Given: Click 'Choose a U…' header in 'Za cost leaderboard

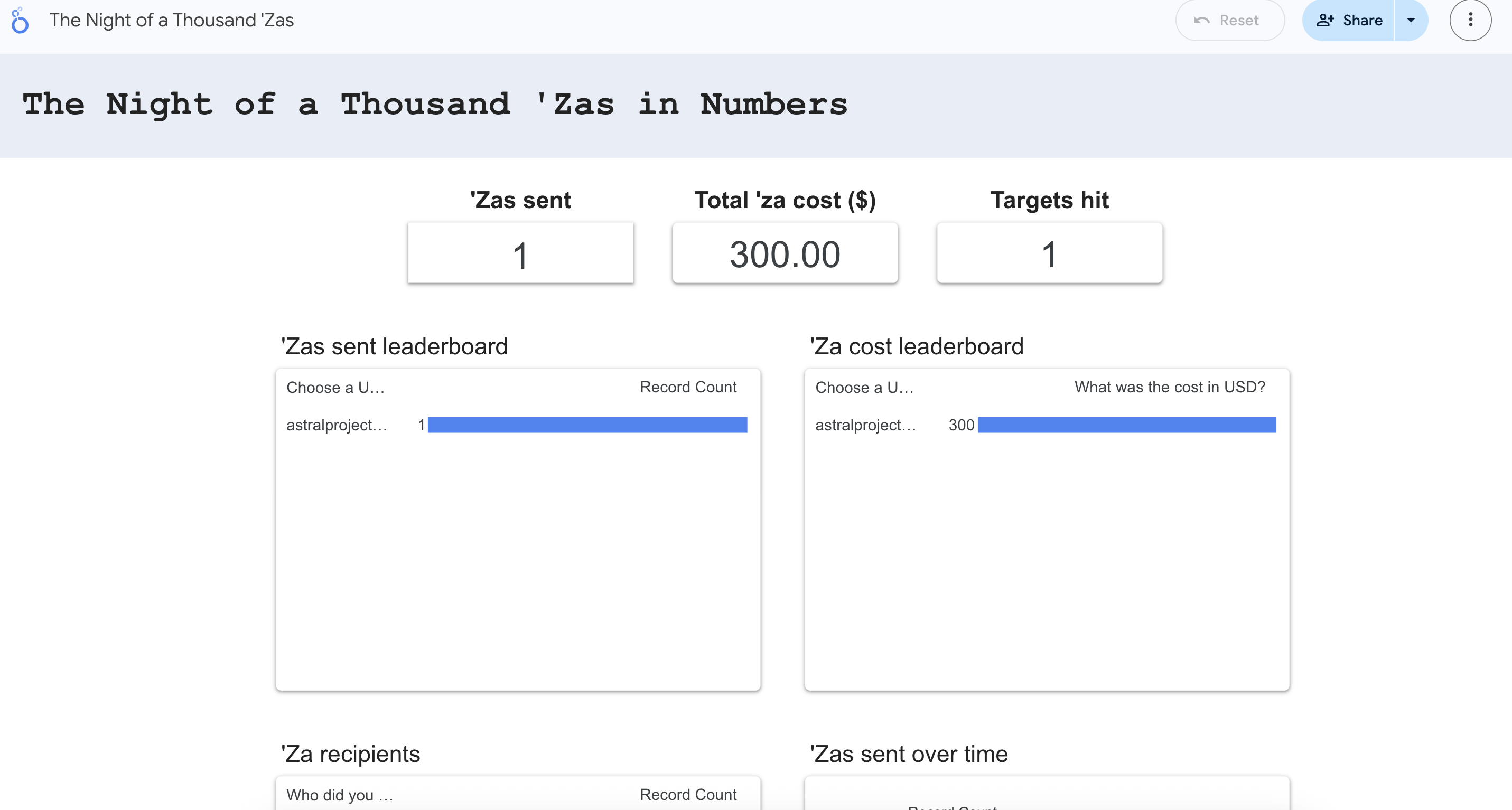Looking at the screenshot, I should [864, 388].
